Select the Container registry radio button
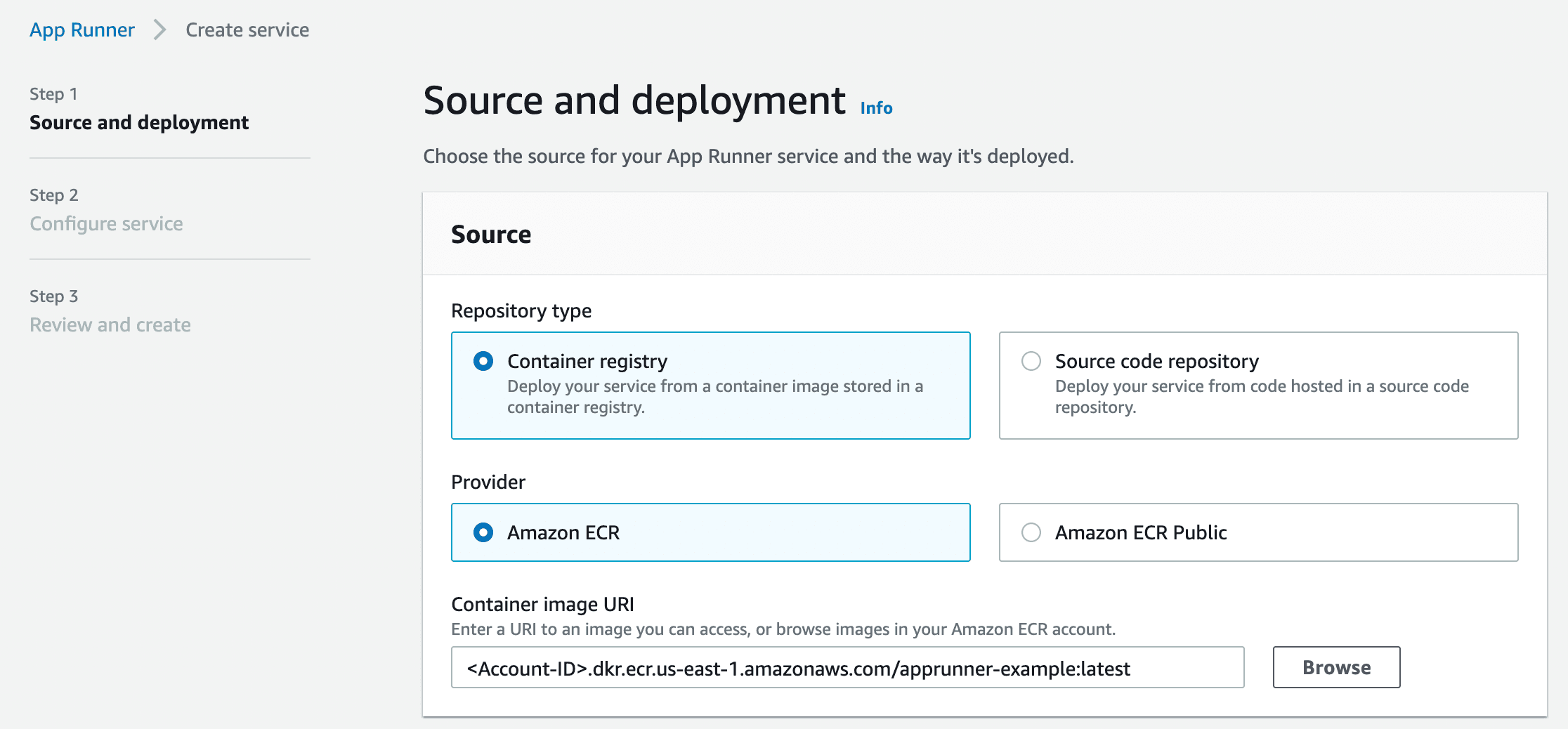1568x729 pixels. tap(483, 362)
